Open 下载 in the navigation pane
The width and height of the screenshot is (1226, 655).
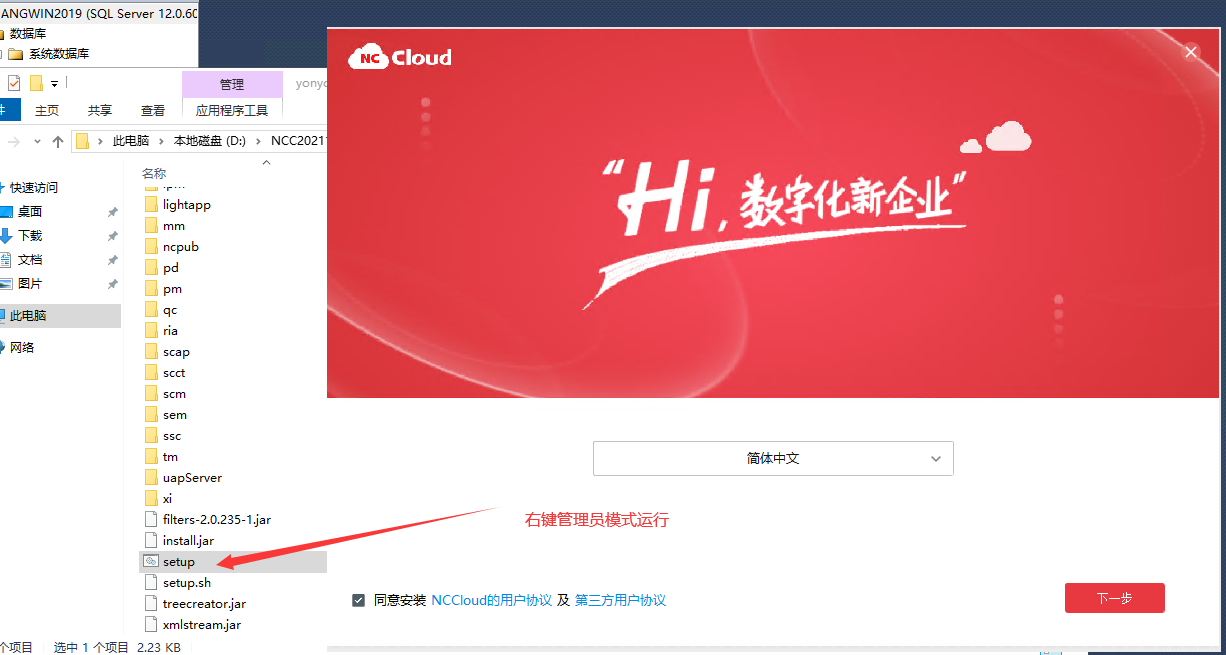30,235
